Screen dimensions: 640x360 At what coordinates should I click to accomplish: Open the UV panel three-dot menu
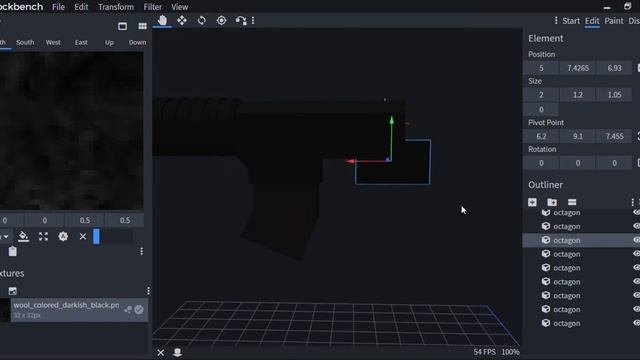pyautogui.click(x=142, y=251)
